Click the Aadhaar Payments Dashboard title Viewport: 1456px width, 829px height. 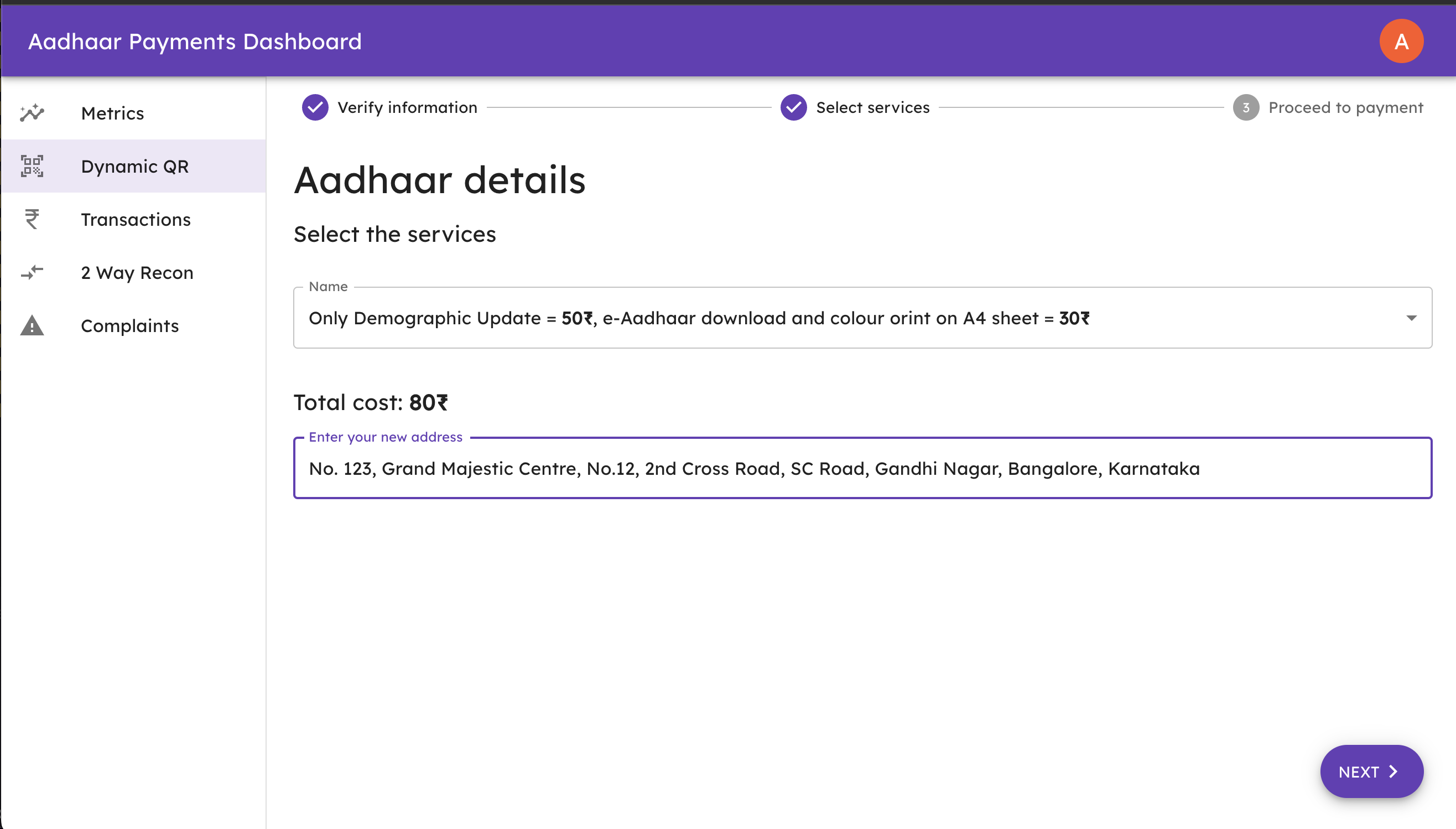tap(195, 42)
